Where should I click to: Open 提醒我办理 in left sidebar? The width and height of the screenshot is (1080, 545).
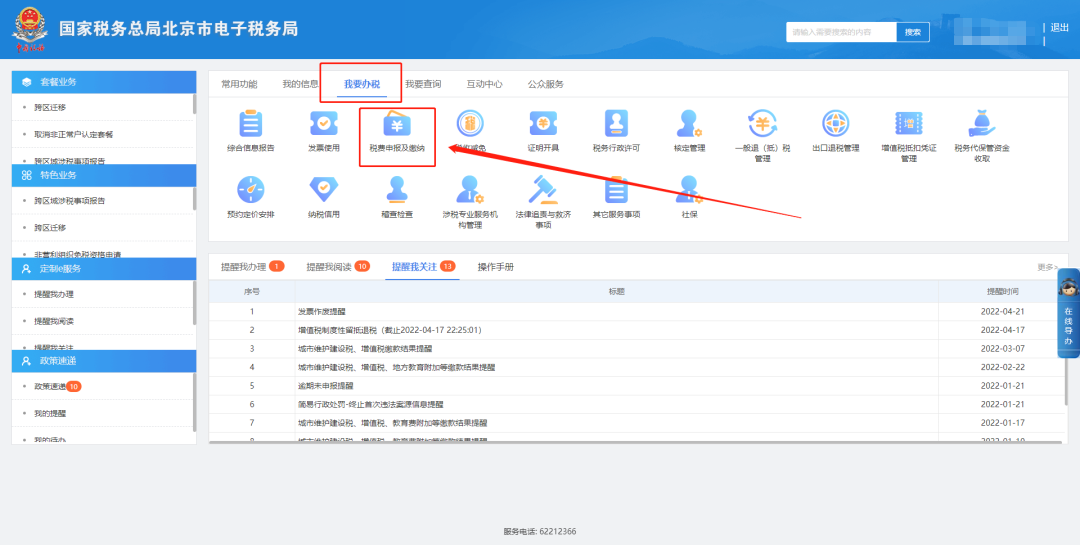click(x=54, y=294)
